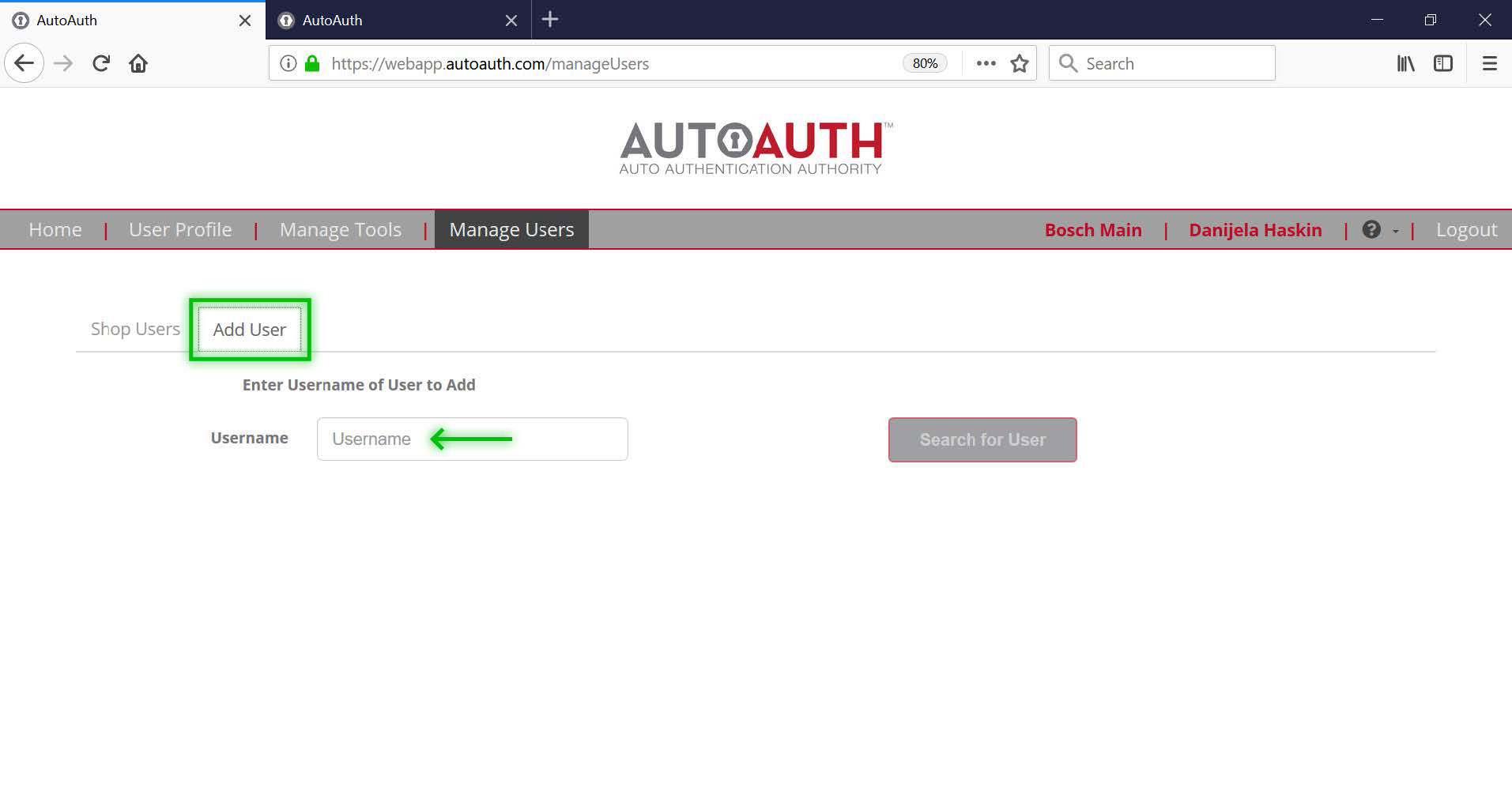
Task: Open page actions three-dot menu
Action: 986,63
